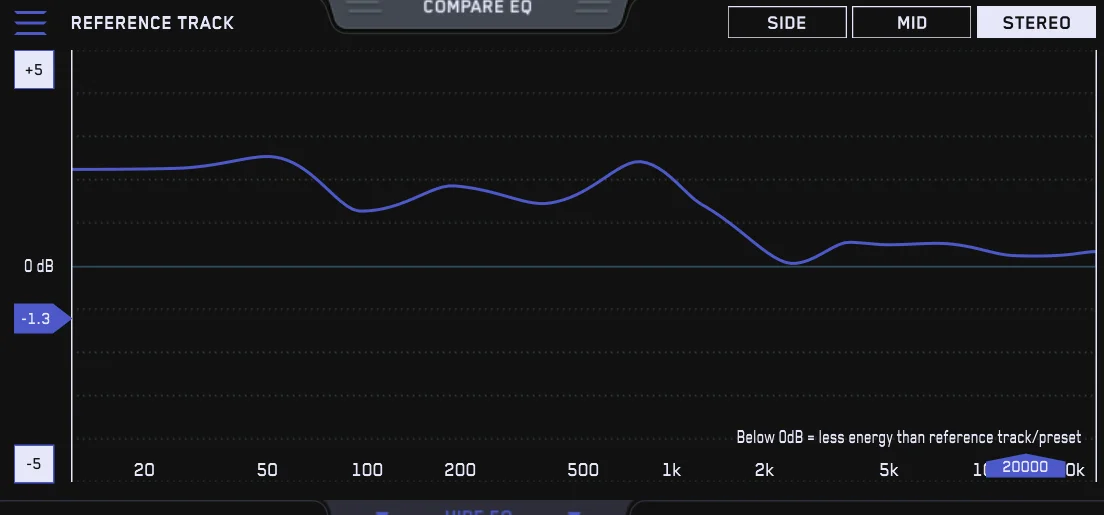The image size is (1104, 515).
Task: Select the 20000 frequency handle
Action: [1025, 466]
